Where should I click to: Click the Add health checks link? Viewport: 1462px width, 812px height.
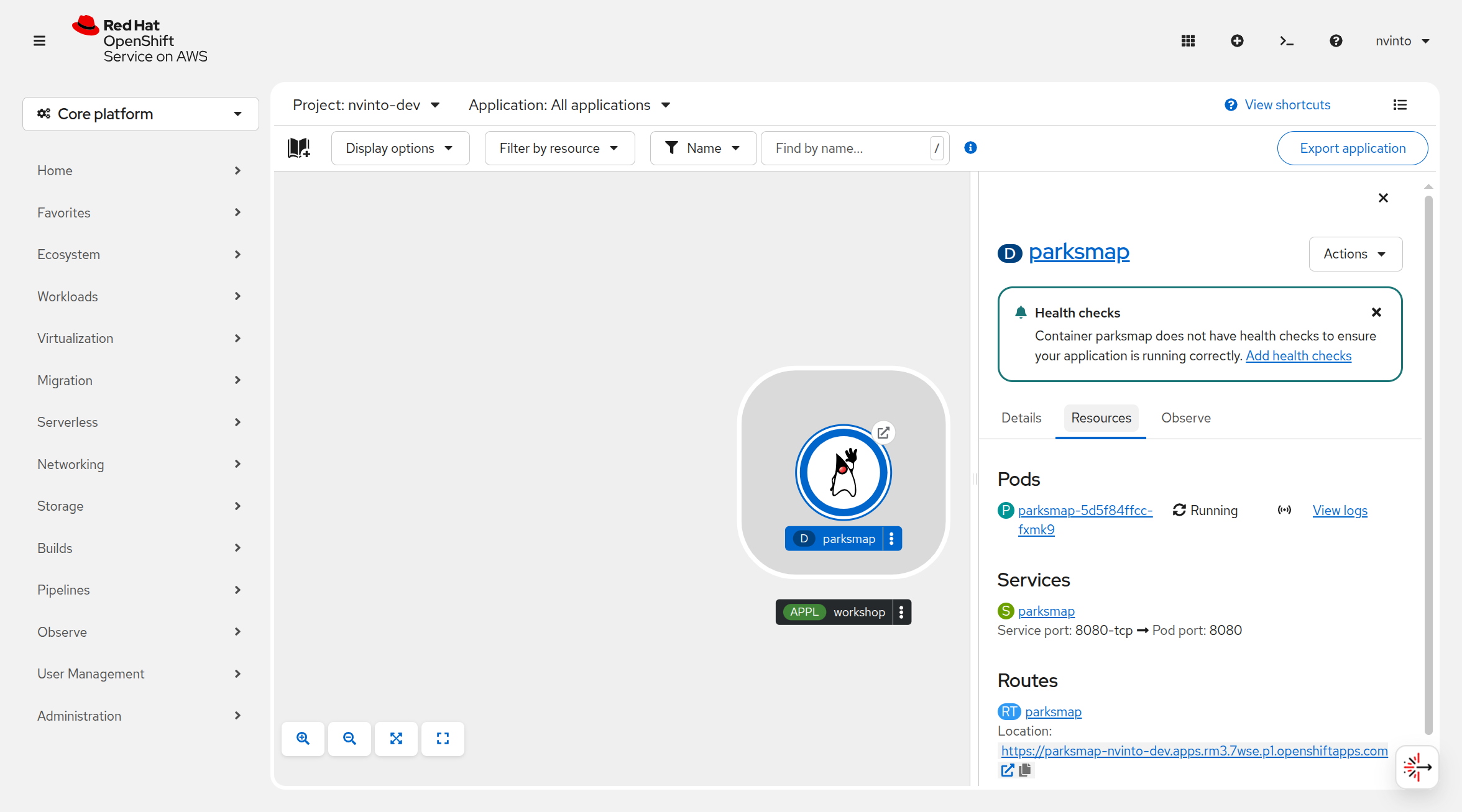tap(1299, 356)
